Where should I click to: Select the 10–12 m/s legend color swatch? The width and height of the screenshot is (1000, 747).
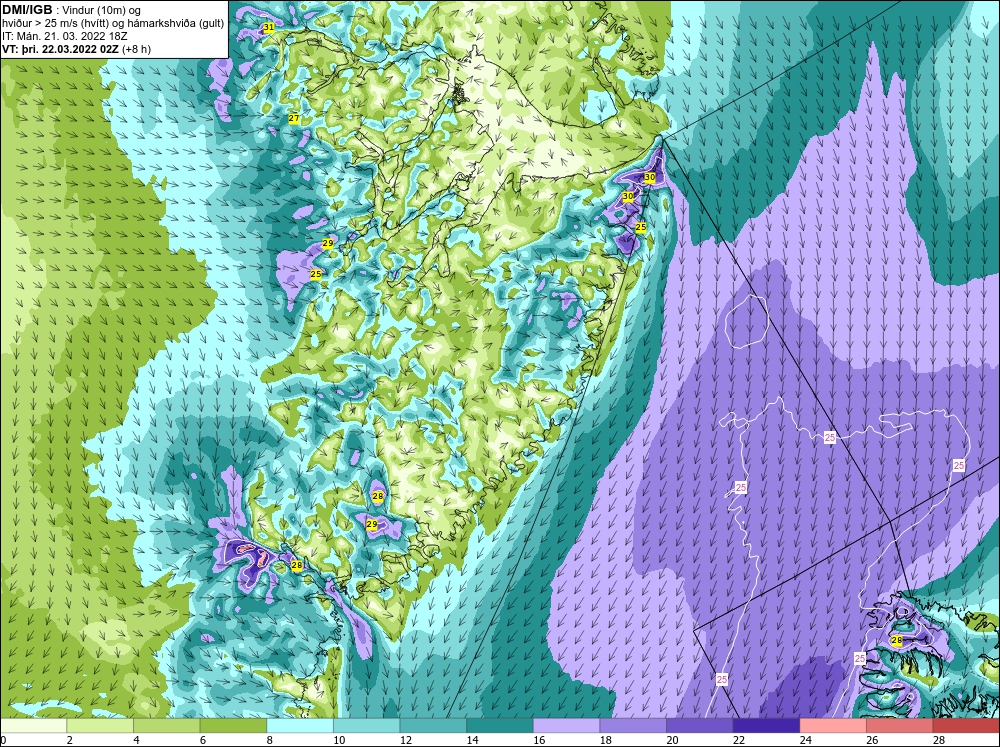tap(366, 725)
